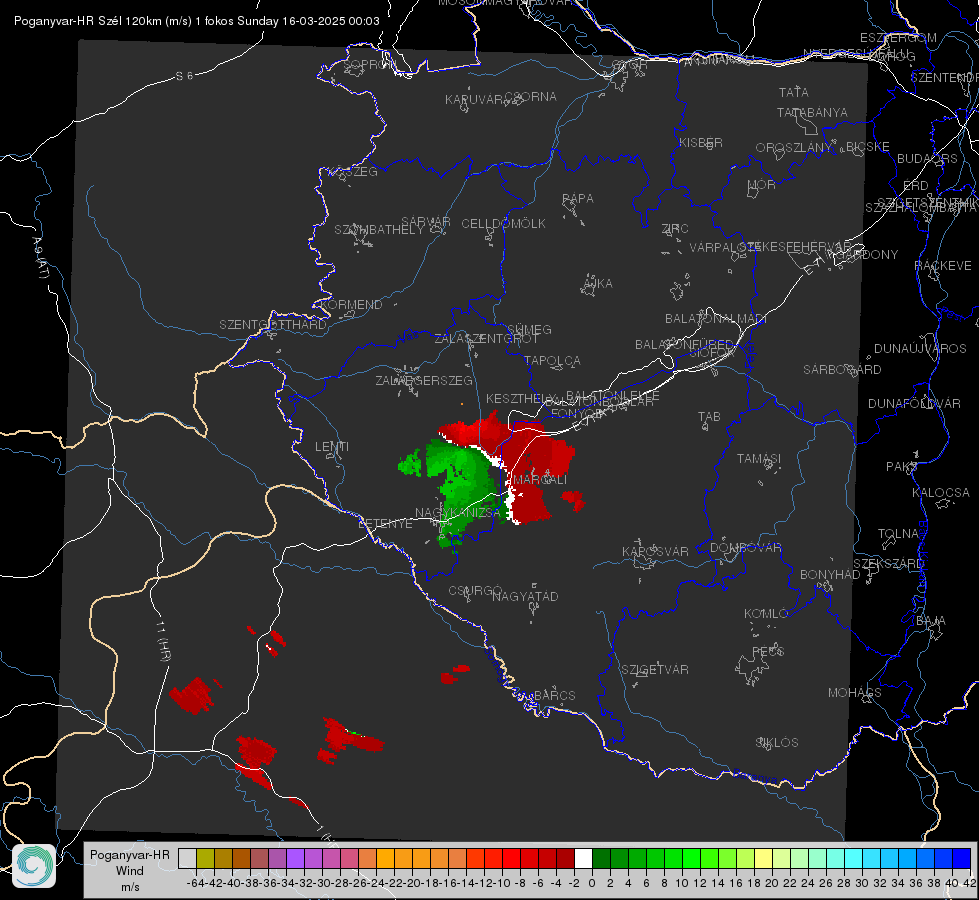Image resolution: width=979 pixels, height=900 pixels.
Task: Click the ÉRD city label
Action: coord(916,185)
